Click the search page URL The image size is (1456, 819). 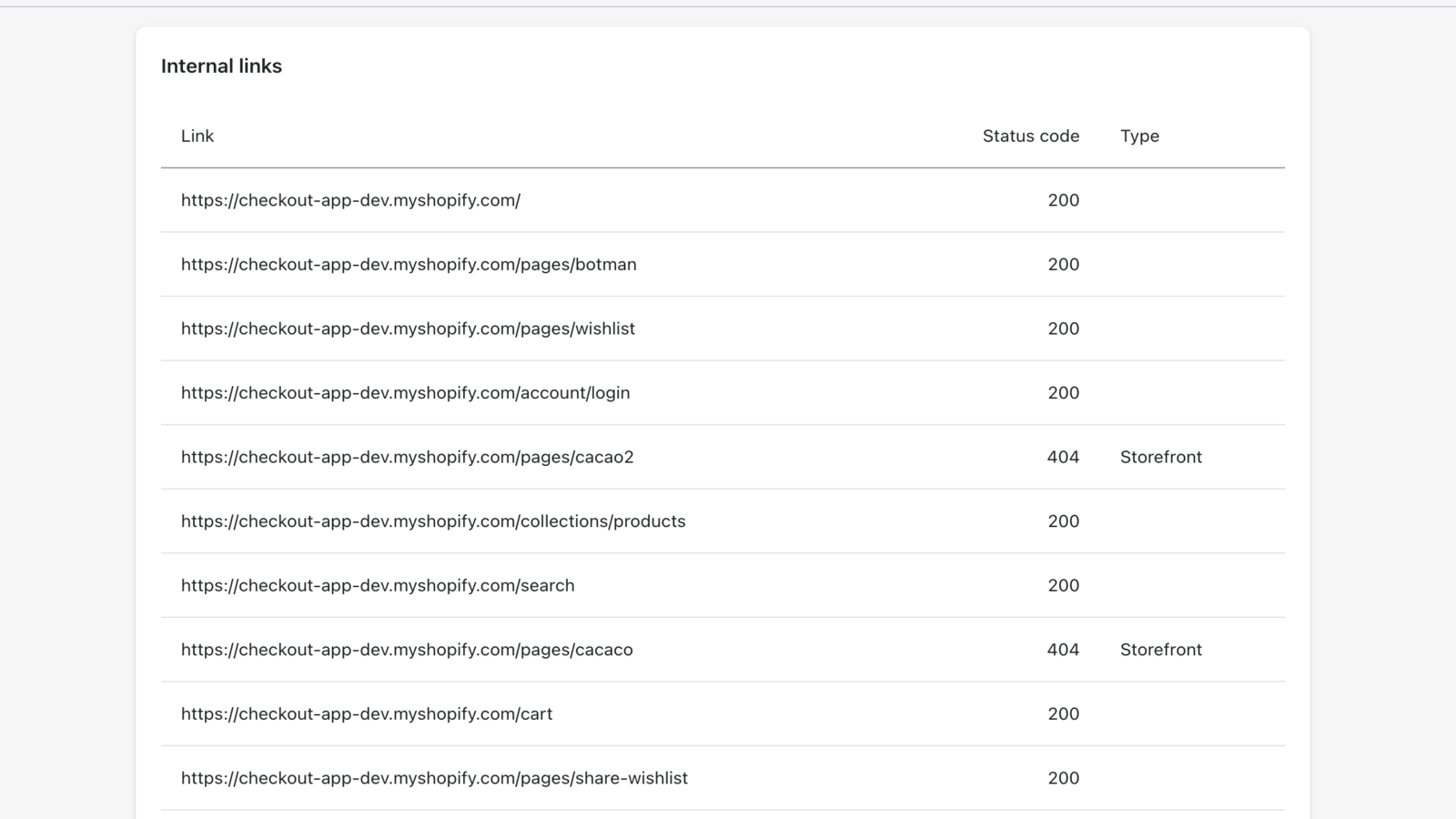[x=378, y=586]
